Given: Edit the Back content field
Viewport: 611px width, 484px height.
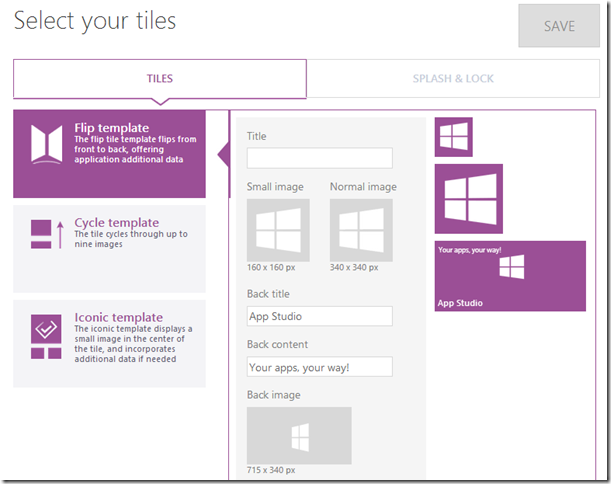Looking at the screenshot, I should click(x=320, y=367).
